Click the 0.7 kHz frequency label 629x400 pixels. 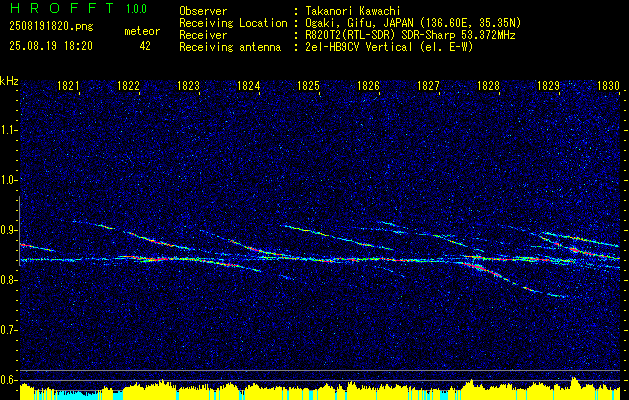click(x=8, y=330)
